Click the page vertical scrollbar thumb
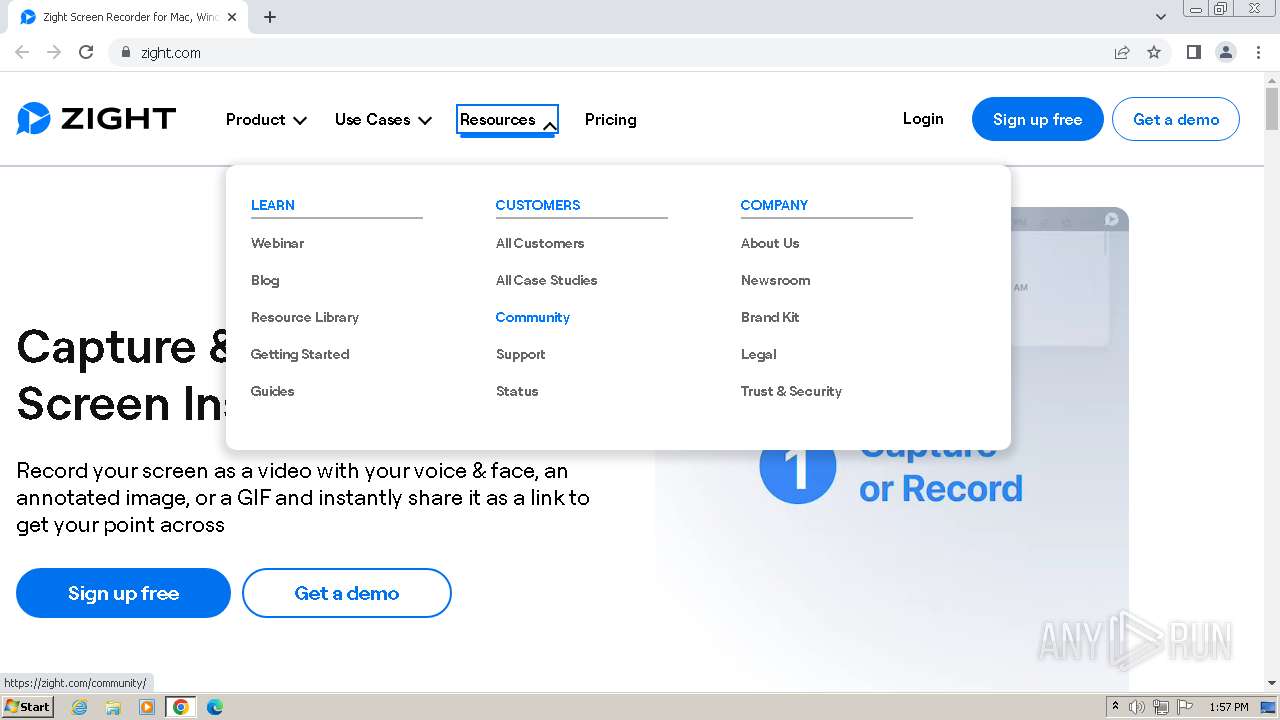Image resolution: width=1280 pixels, height=720 pixels. (x=1271, y=110)
